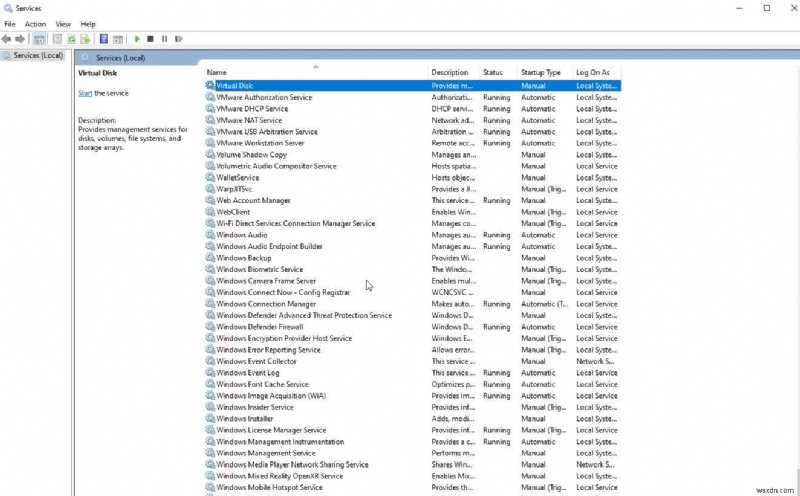
Task: Toggle the Show/Hide Console Tree toolbar button
Action: tap(39, 39)
